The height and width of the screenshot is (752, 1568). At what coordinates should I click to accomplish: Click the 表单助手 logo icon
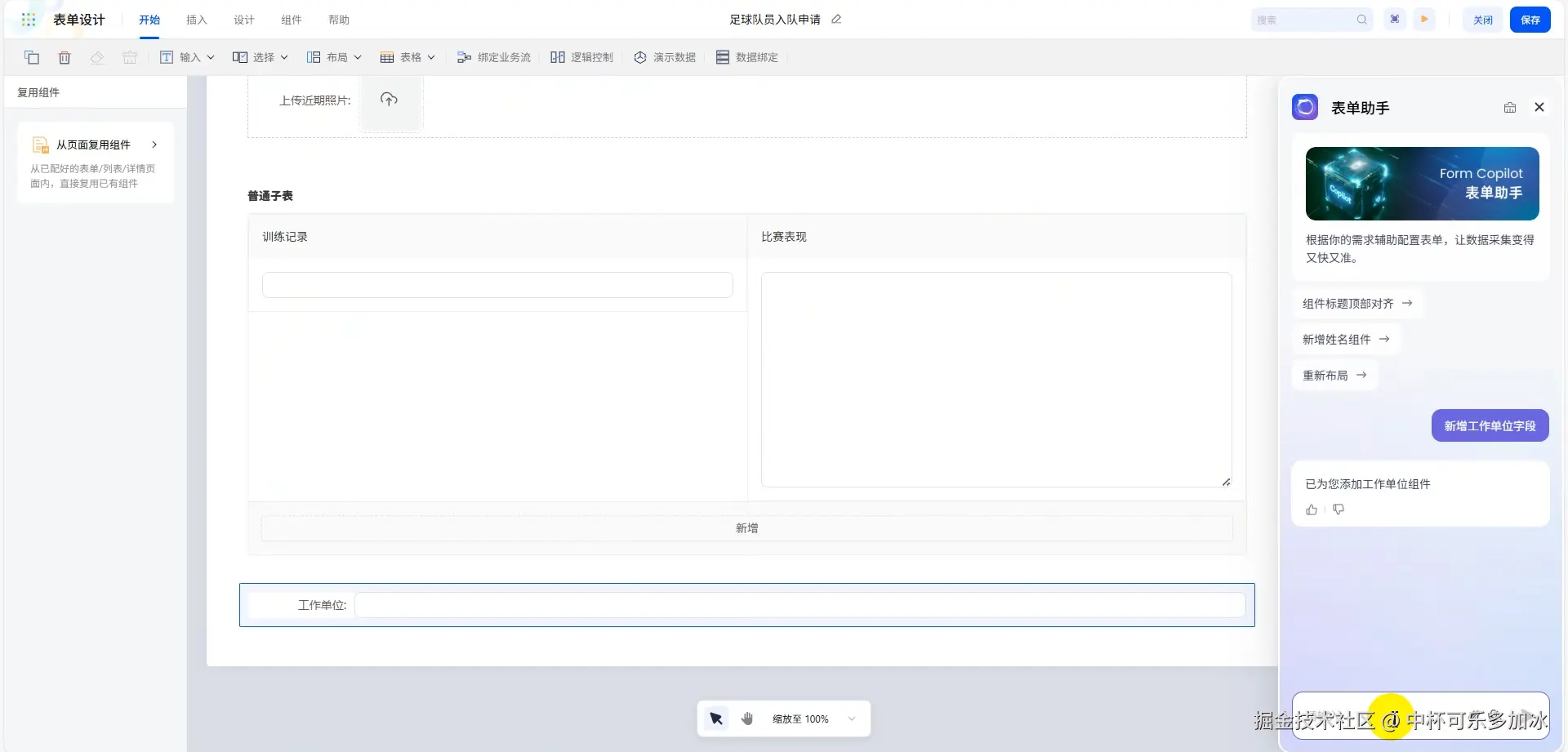(1305, 107)
